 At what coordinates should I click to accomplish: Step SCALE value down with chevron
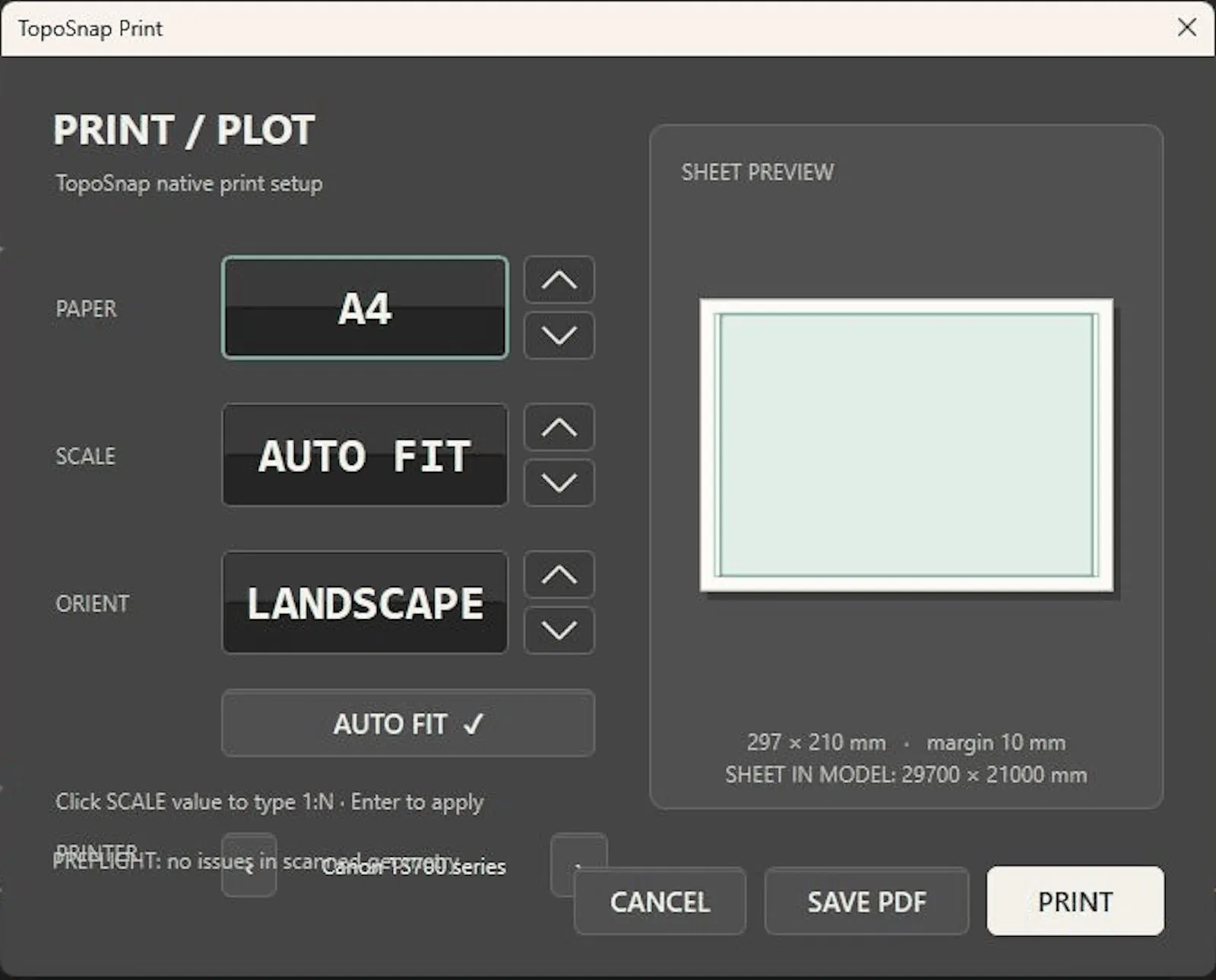point(559,482)
